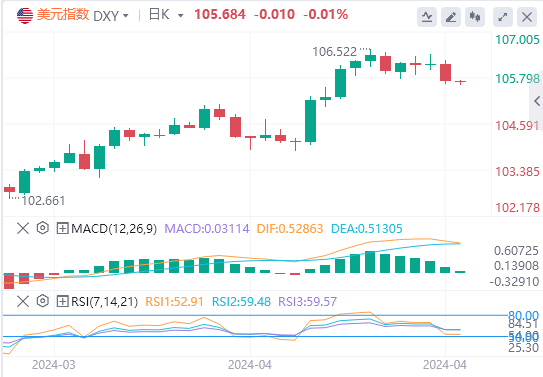Select the 106.522 high candlestick

(370, 58)
